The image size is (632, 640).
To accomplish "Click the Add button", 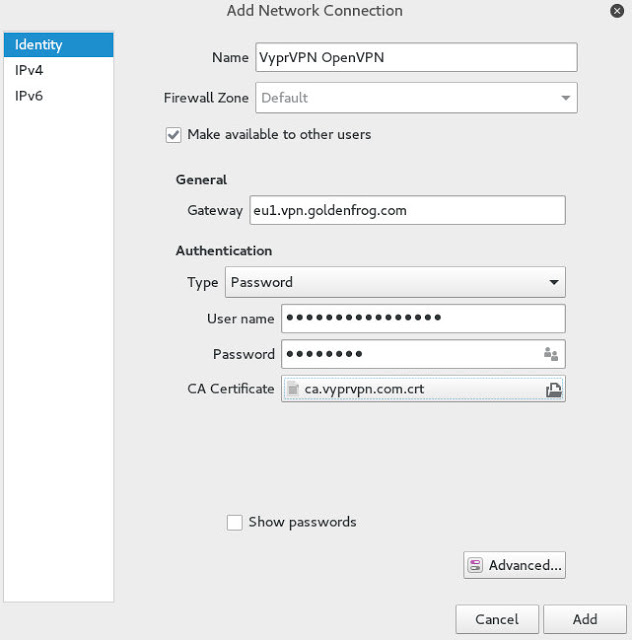I will [x=585, y=619].
